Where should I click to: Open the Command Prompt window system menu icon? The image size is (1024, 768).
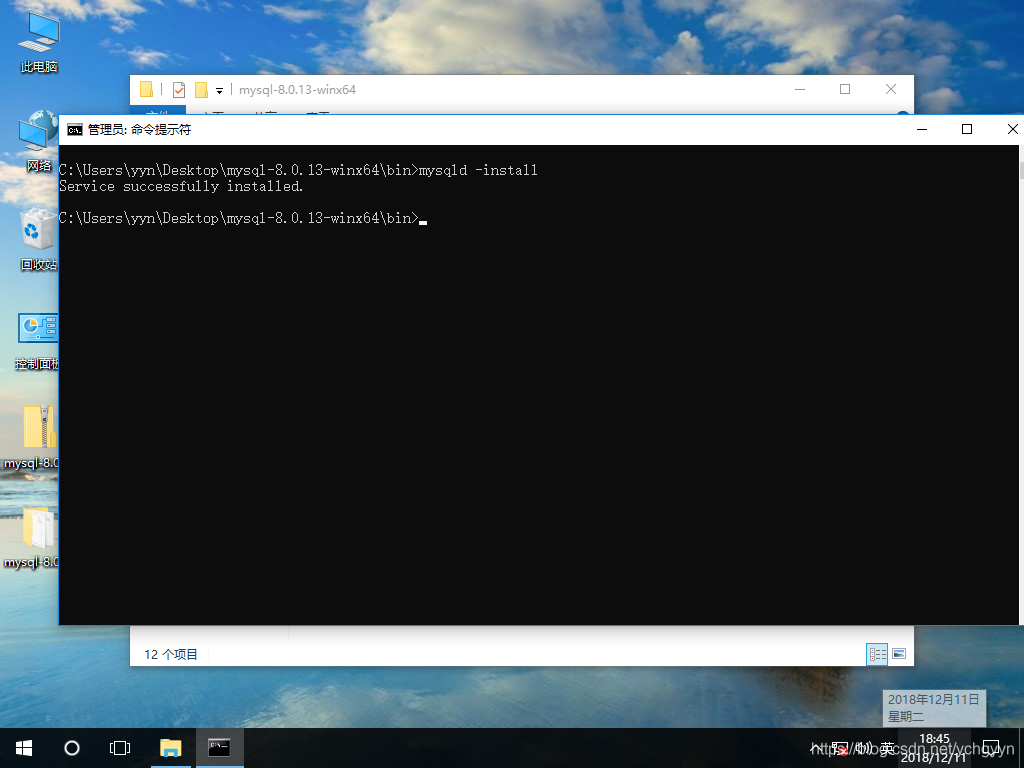click(x=74, y=129)
